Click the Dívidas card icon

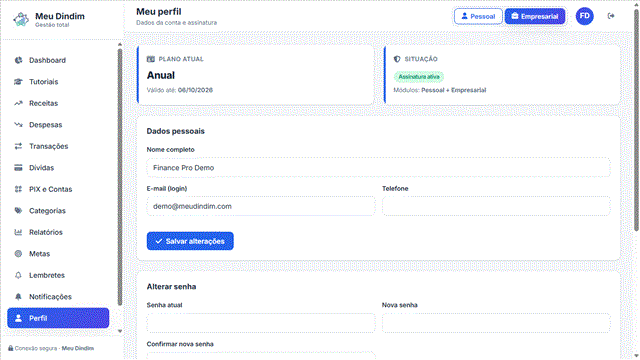point(18,168)
